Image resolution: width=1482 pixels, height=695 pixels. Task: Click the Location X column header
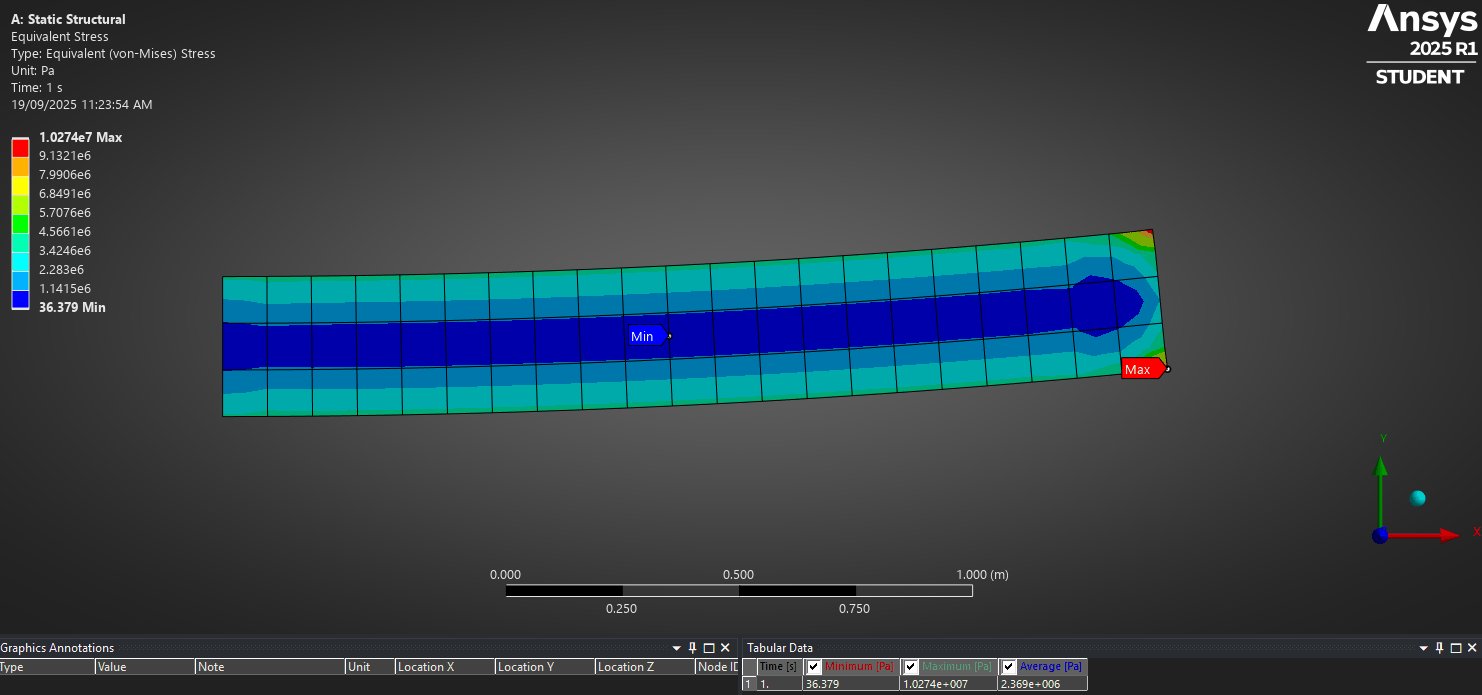445,667
